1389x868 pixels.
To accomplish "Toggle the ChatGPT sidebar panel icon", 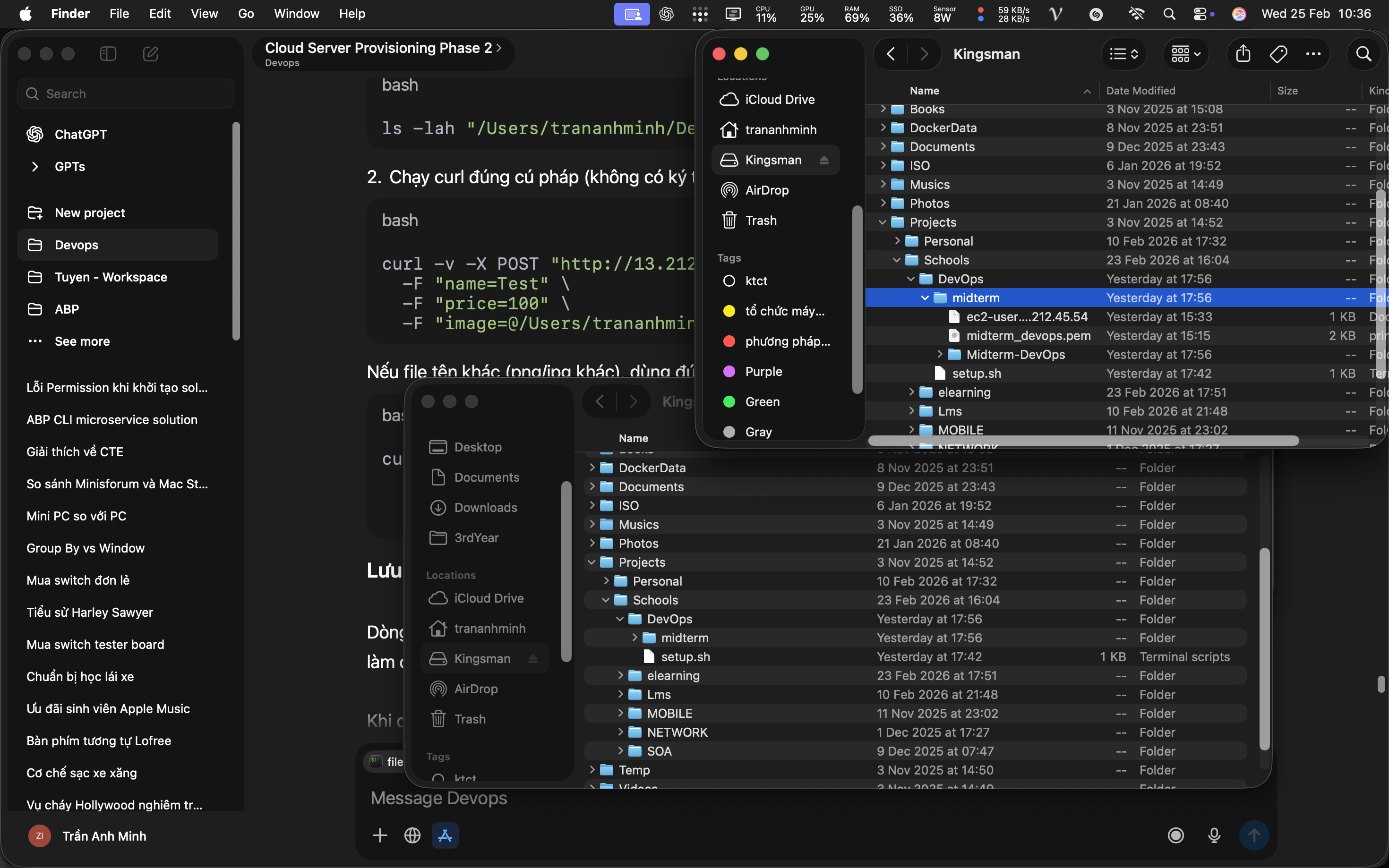I will point(108,54).
